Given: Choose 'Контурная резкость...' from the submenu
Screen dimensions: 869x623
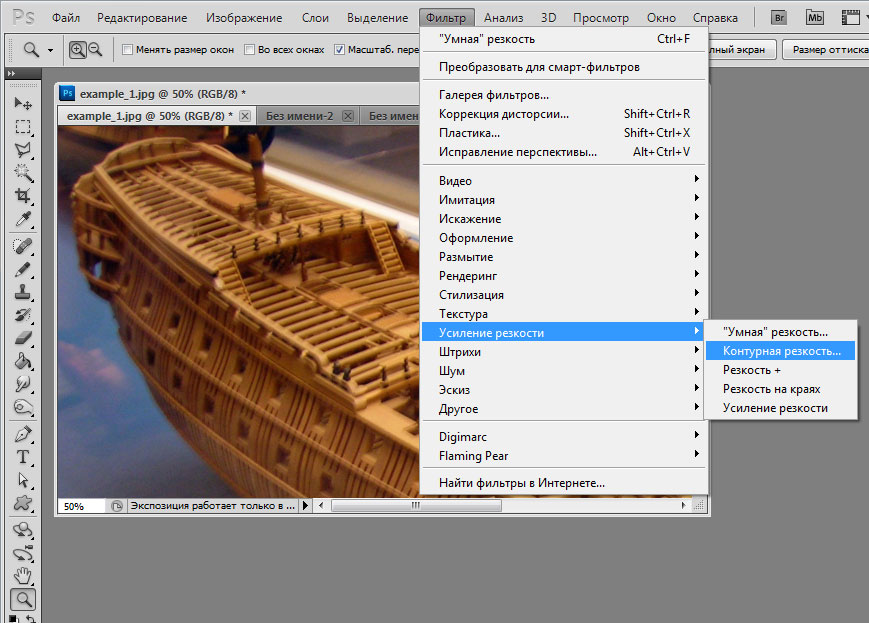Looking at the screenshot, I should click(x=781, y=351).
